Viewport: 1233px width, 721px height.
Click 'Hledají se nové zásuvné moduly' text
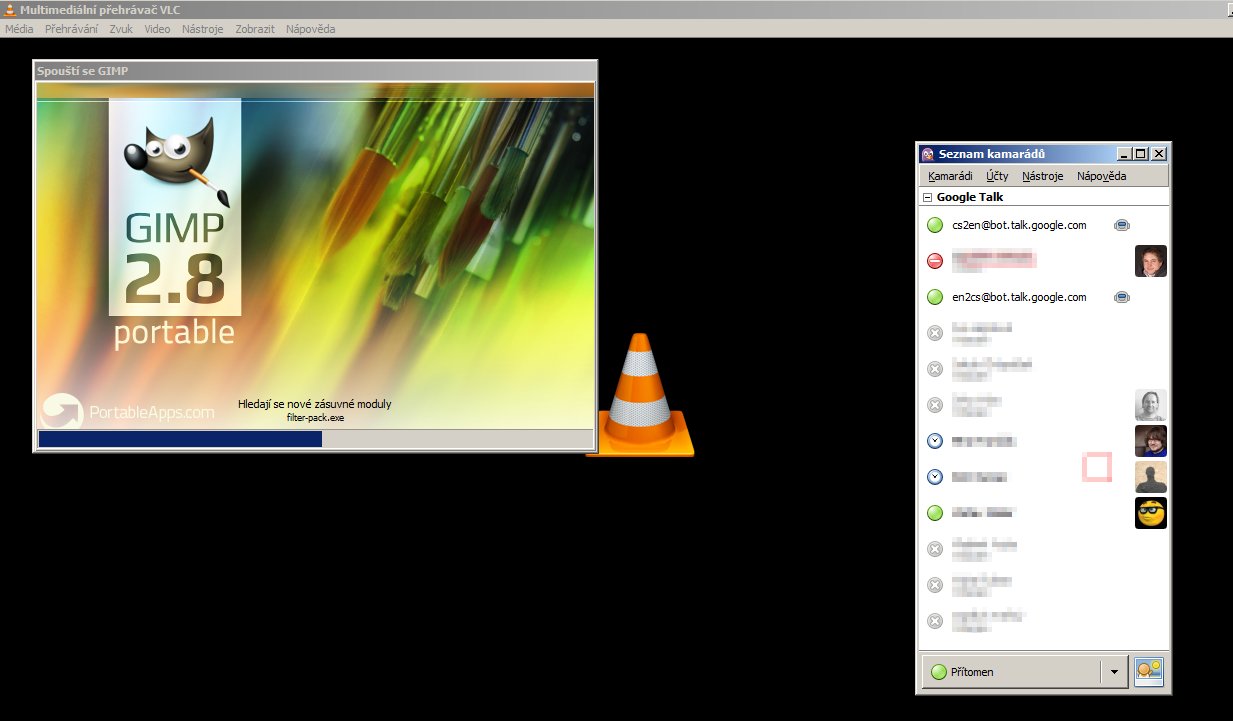click(315, 404)
